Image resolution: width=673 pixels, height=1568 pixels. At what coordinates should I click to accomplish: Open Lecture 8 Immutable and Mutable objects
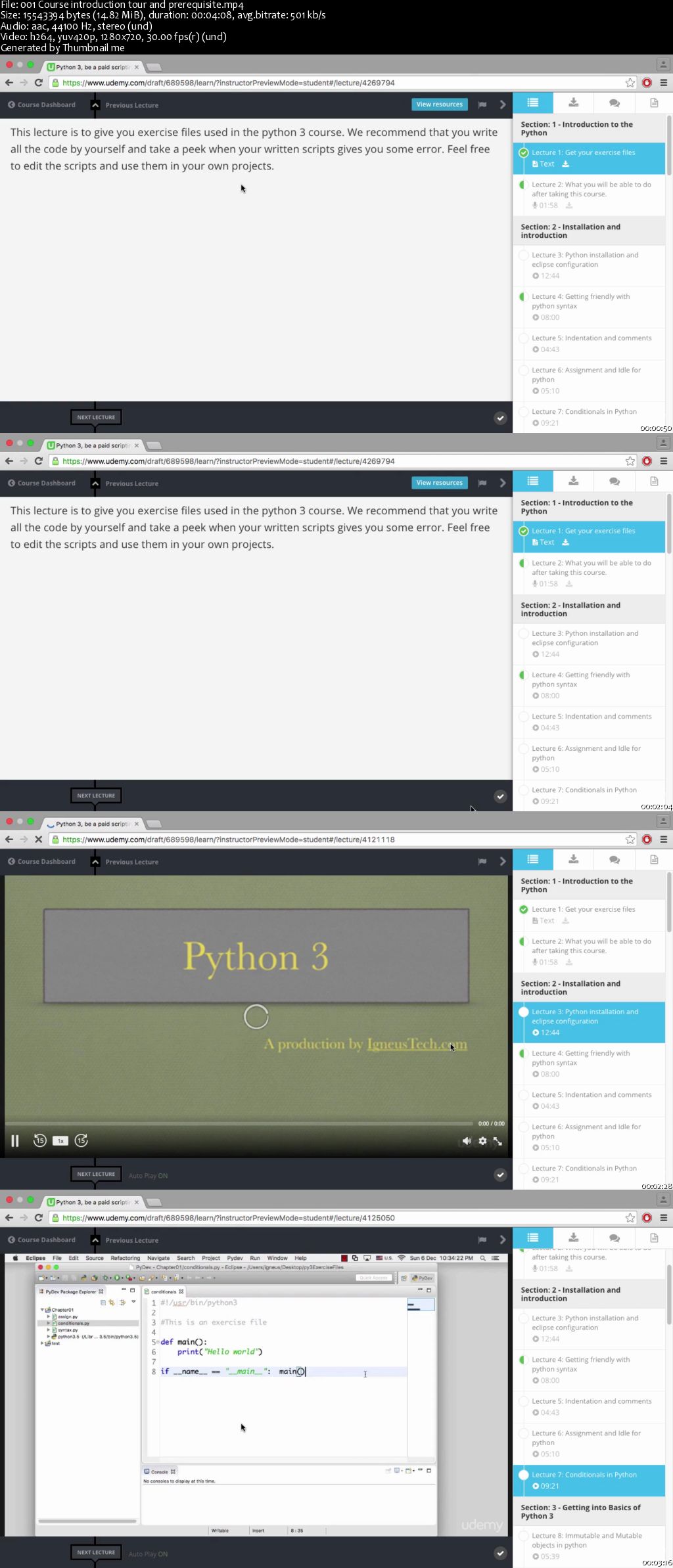589,1546
